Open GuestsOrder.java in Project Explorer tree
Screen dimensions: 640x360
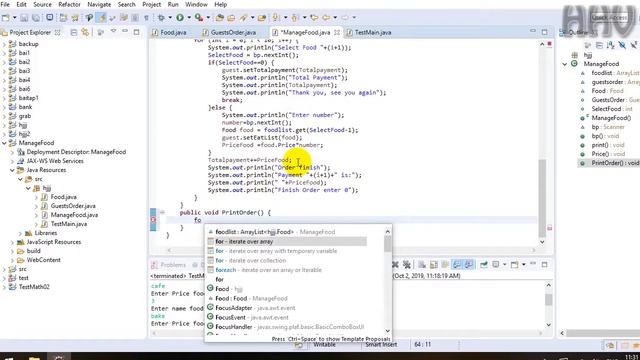point(73,206)
